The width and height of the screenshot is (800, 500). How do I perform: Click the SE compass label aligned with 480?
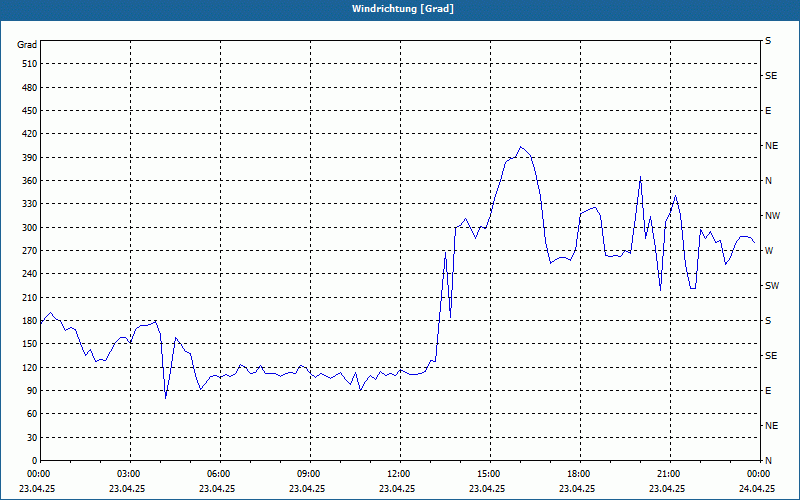pyautogui.click(x=771, y=76)
